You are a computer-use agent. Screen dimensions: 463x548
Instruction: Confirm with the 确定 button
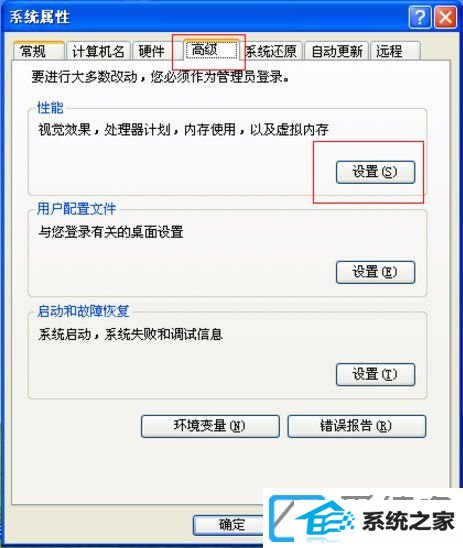(x=229, y=525)
